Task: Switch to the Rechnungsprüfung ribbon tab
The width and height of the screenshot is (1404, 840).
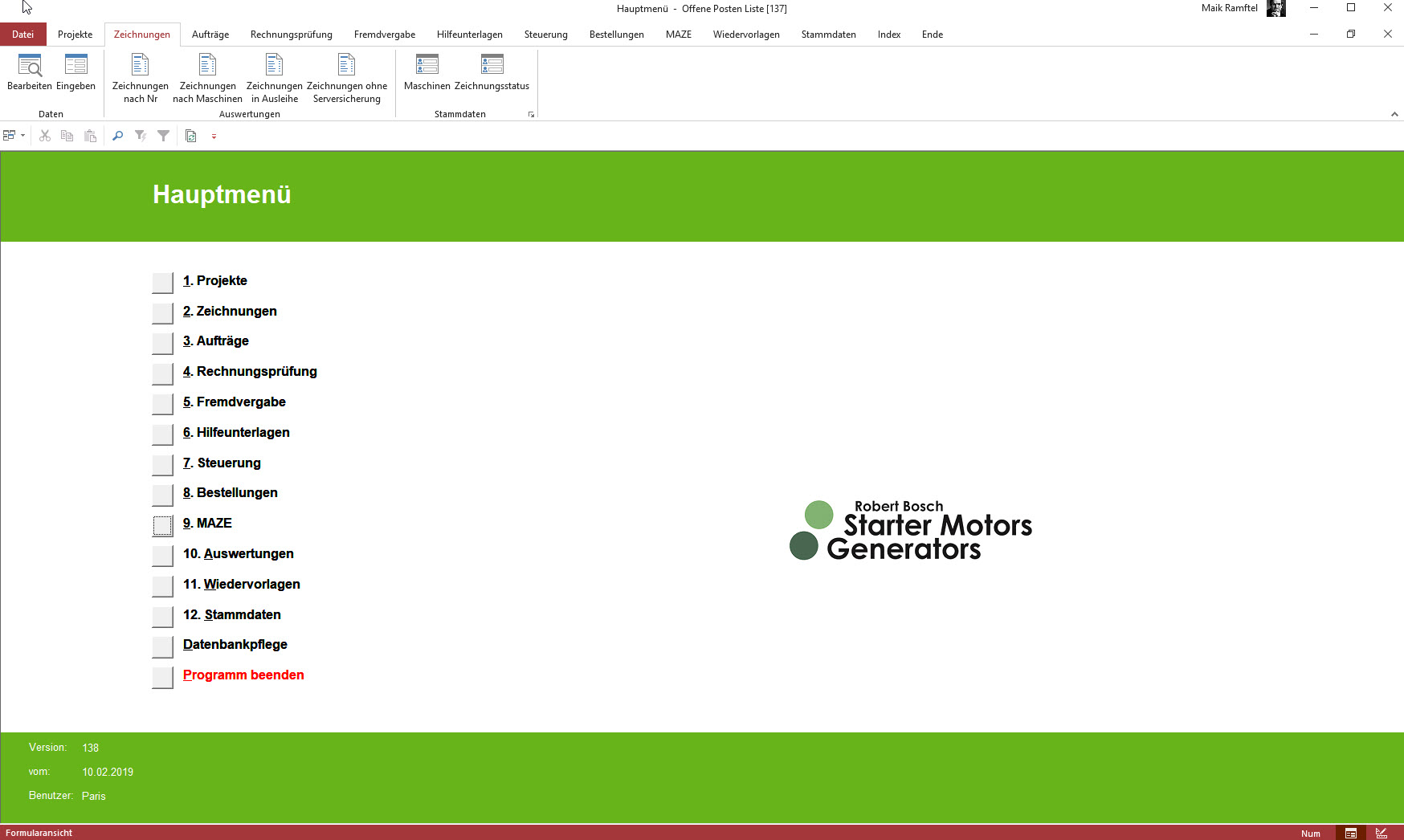Action: click(x=292, y=35)
